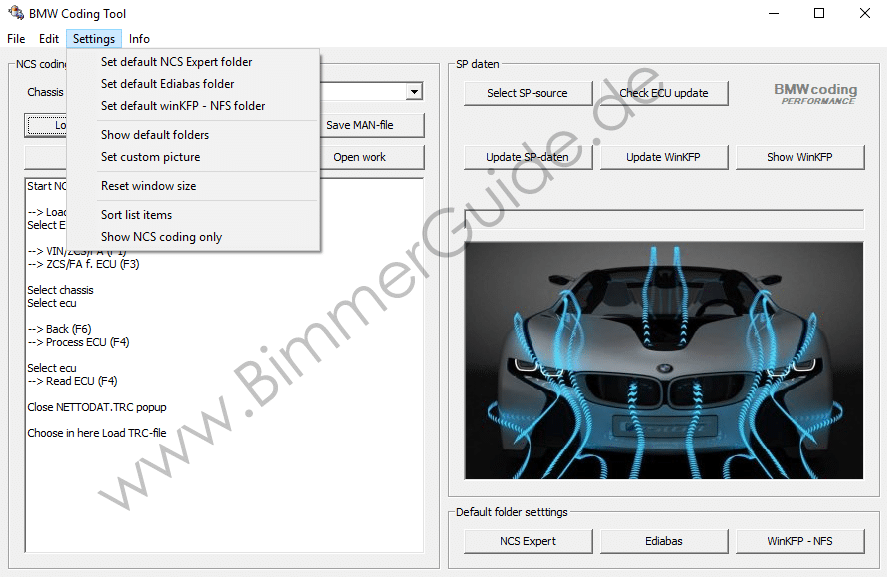The height and width of the screenshot is (577, 887).
Task: Toggle Sort list items option
Action: [136, 215]
